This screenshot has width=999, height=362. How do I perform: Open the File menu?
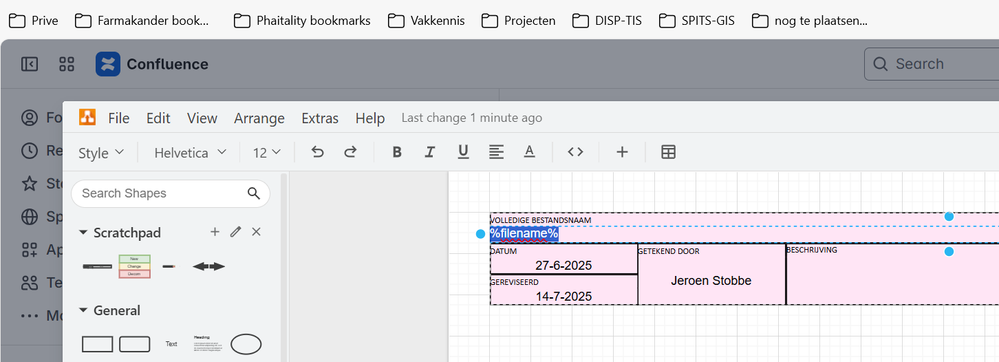(119, 118)
